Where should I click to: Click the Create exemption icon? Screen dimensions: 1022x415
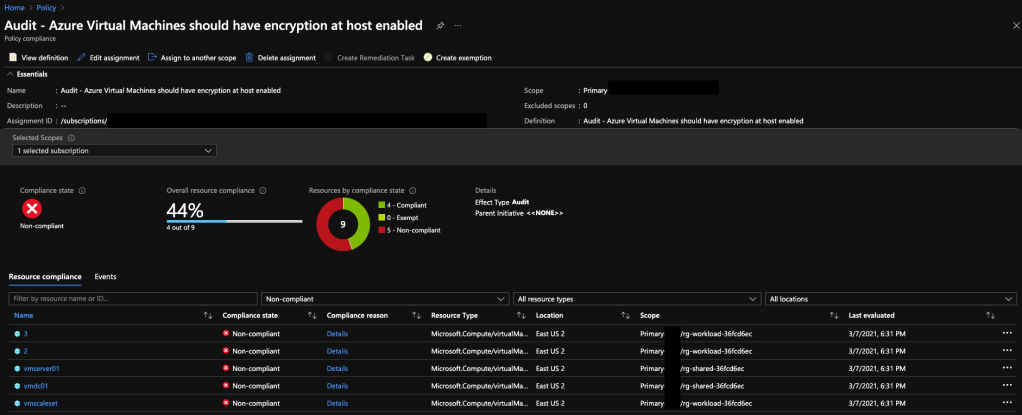[x=428, y=58]
